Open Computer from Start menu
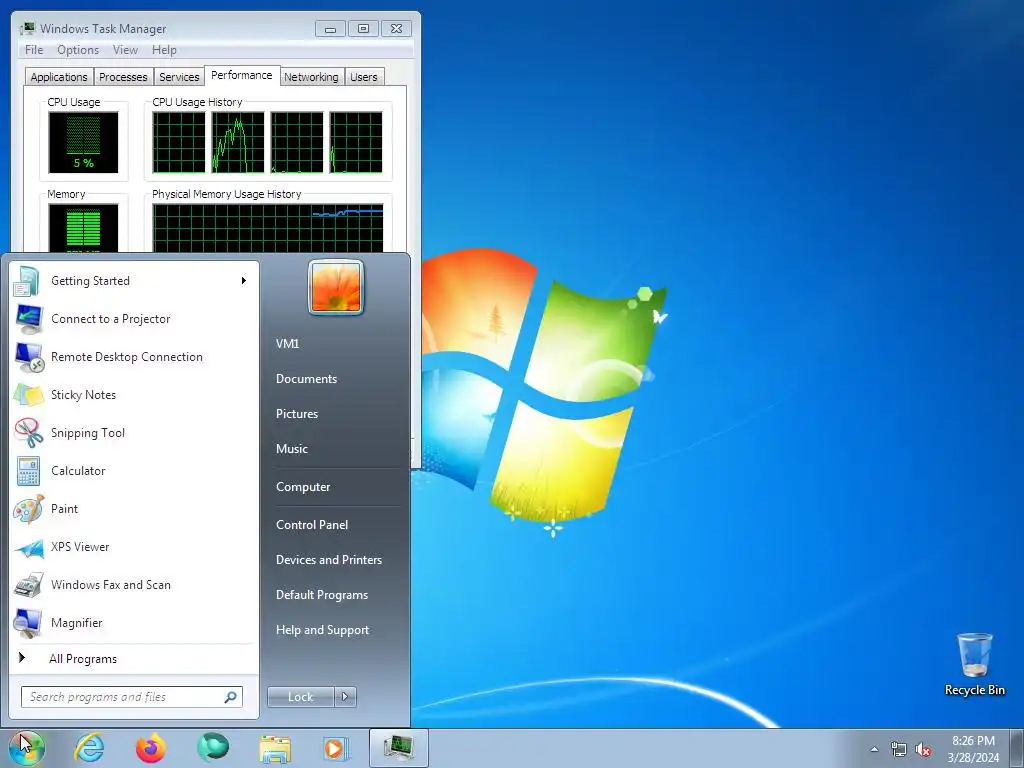This screenshot has width=1024, height=768. (303, 487)
